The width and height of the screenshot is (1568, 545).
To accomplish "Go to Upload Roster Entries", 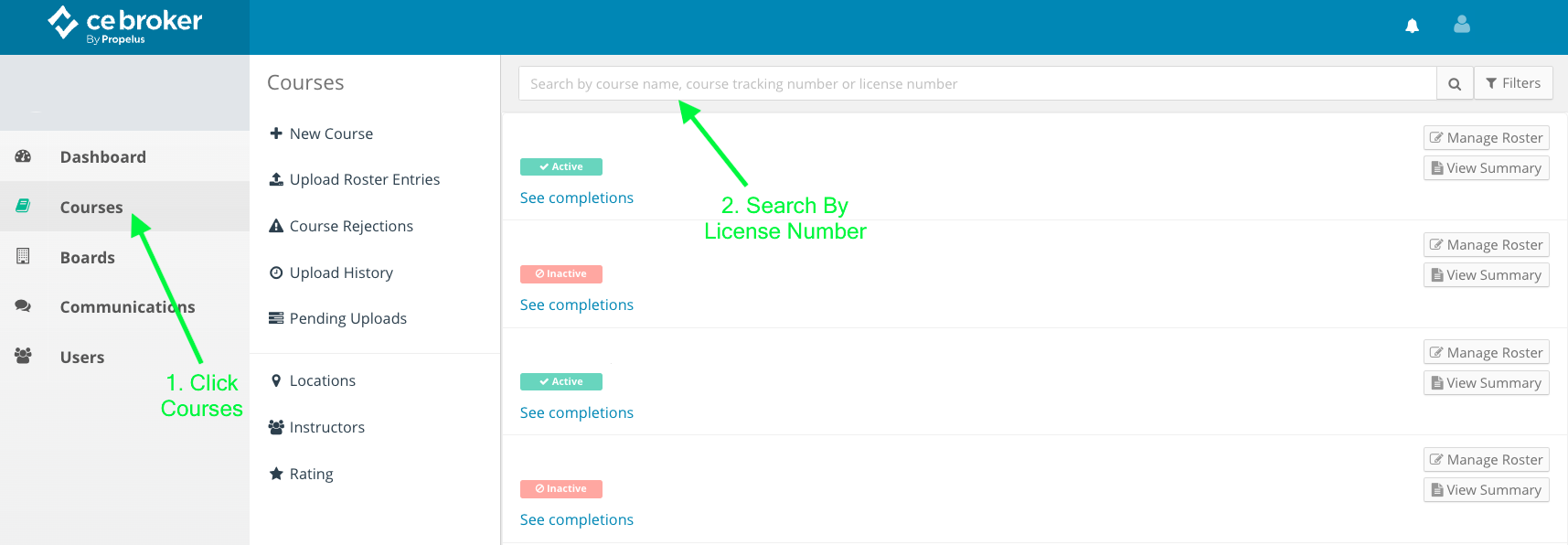I will 364,179.
